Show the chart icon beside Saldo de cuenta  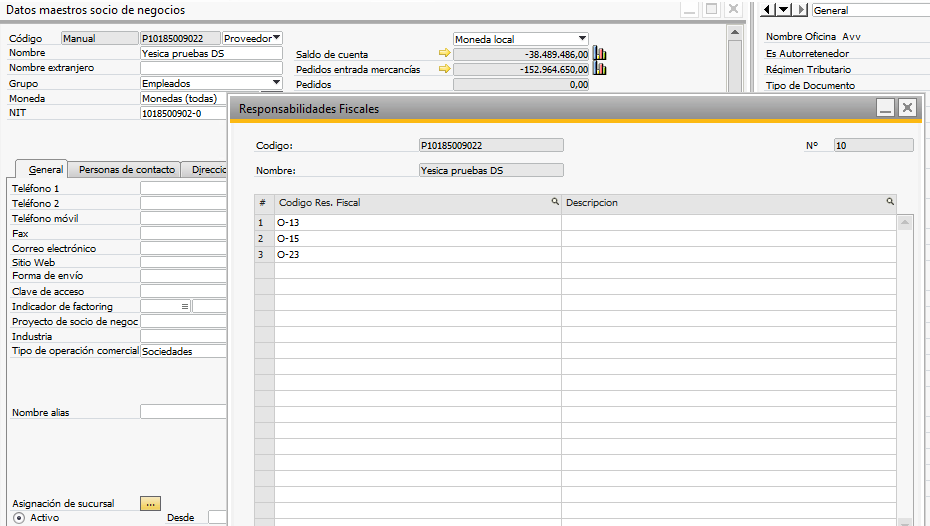[x=600, y=54]
